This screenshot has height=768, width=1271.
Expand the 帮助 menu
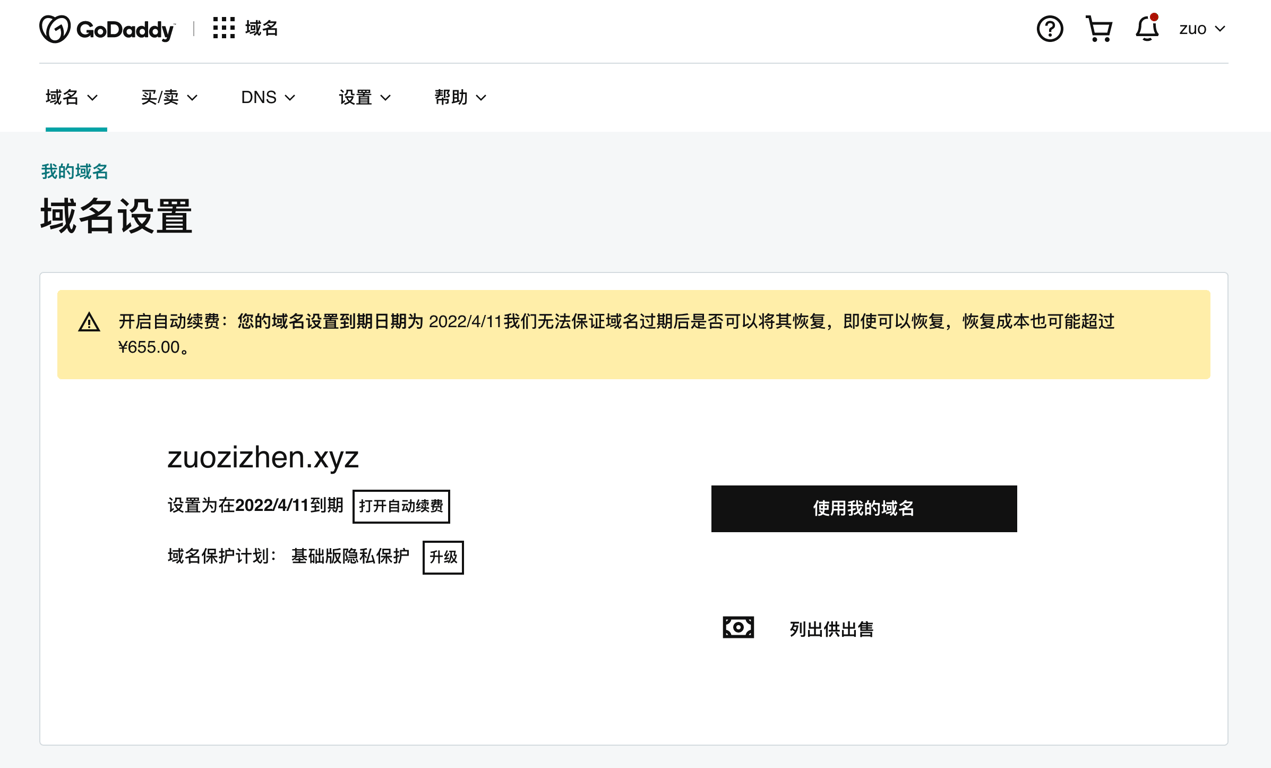point(460,97)
